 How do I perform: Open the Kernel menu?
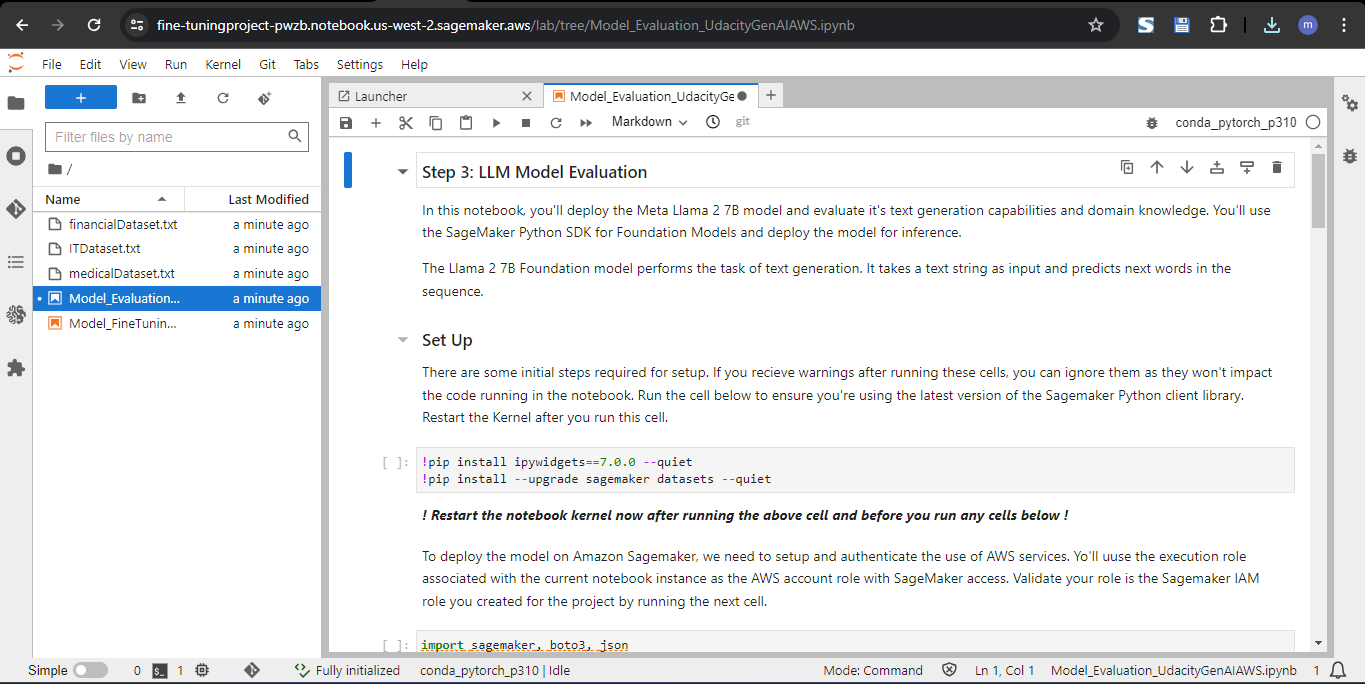point(222,64)
